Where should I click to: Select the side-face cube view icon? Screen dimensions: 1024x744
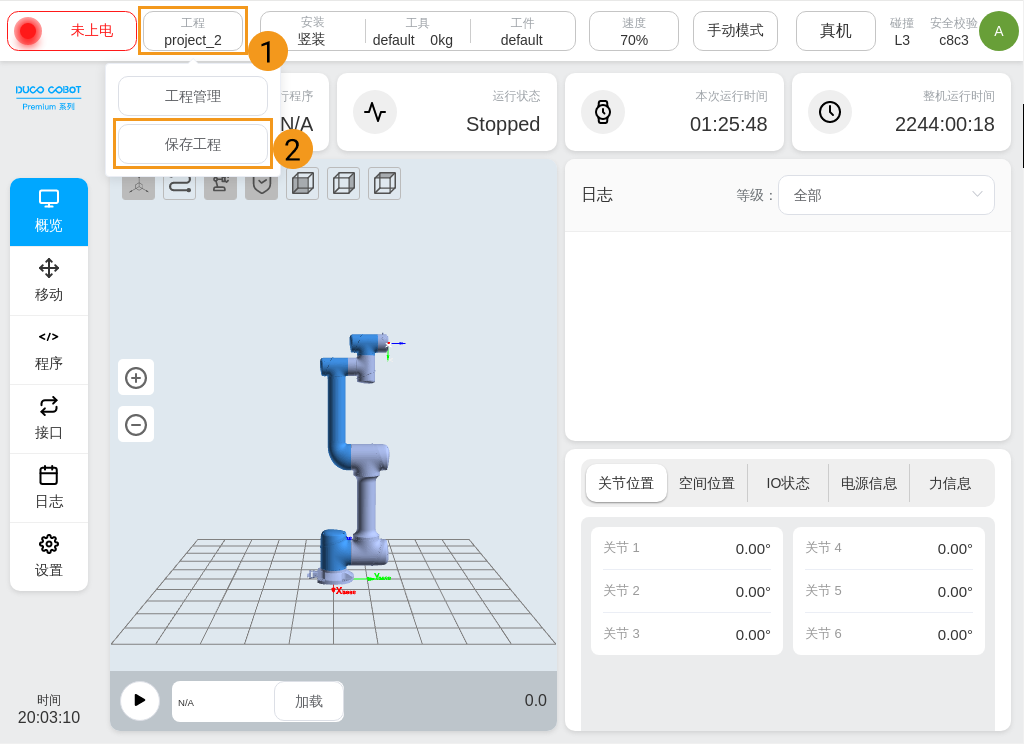344,184
